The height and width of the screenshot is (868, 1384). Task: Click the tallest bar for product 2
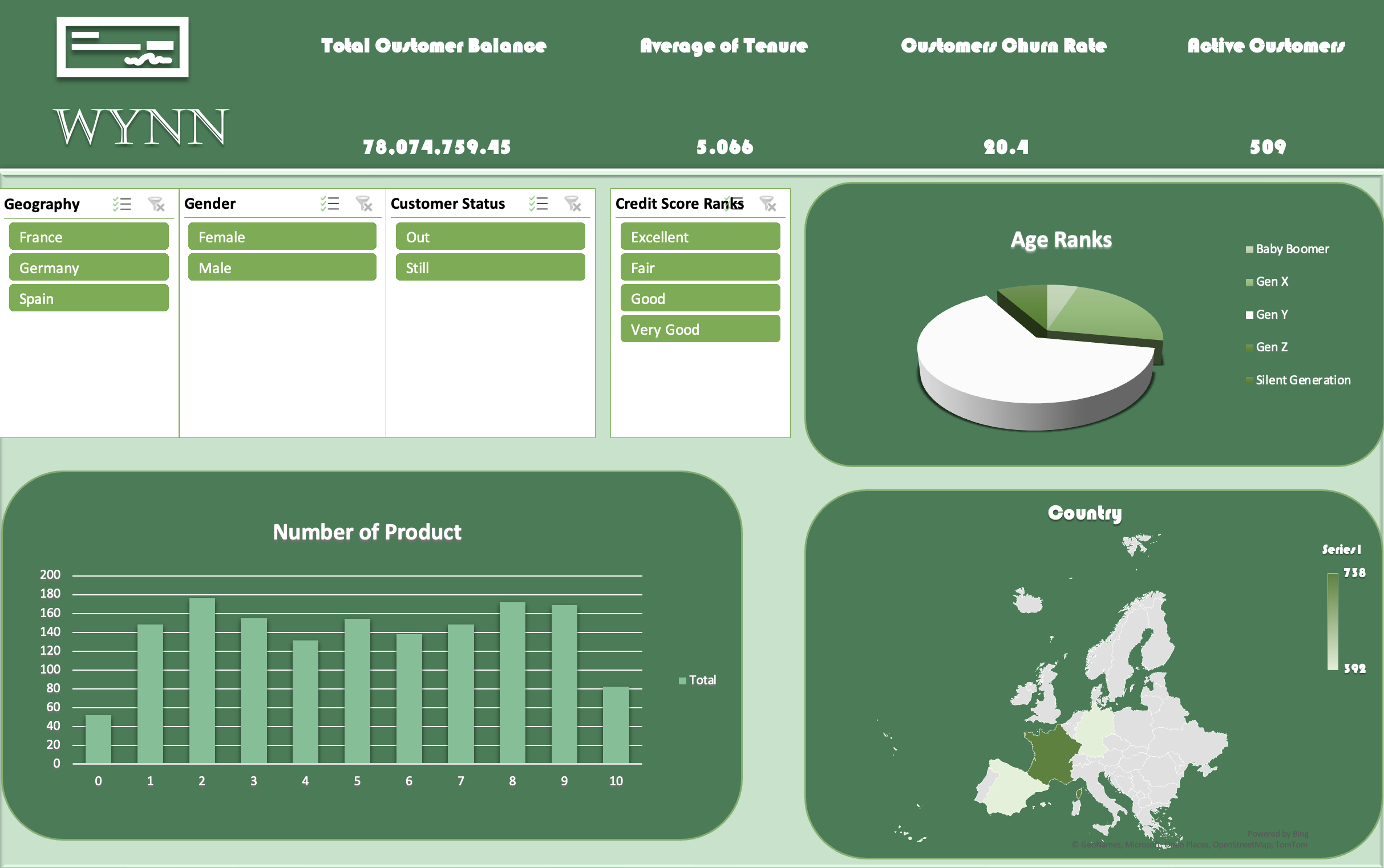click(x=202, y=681)
